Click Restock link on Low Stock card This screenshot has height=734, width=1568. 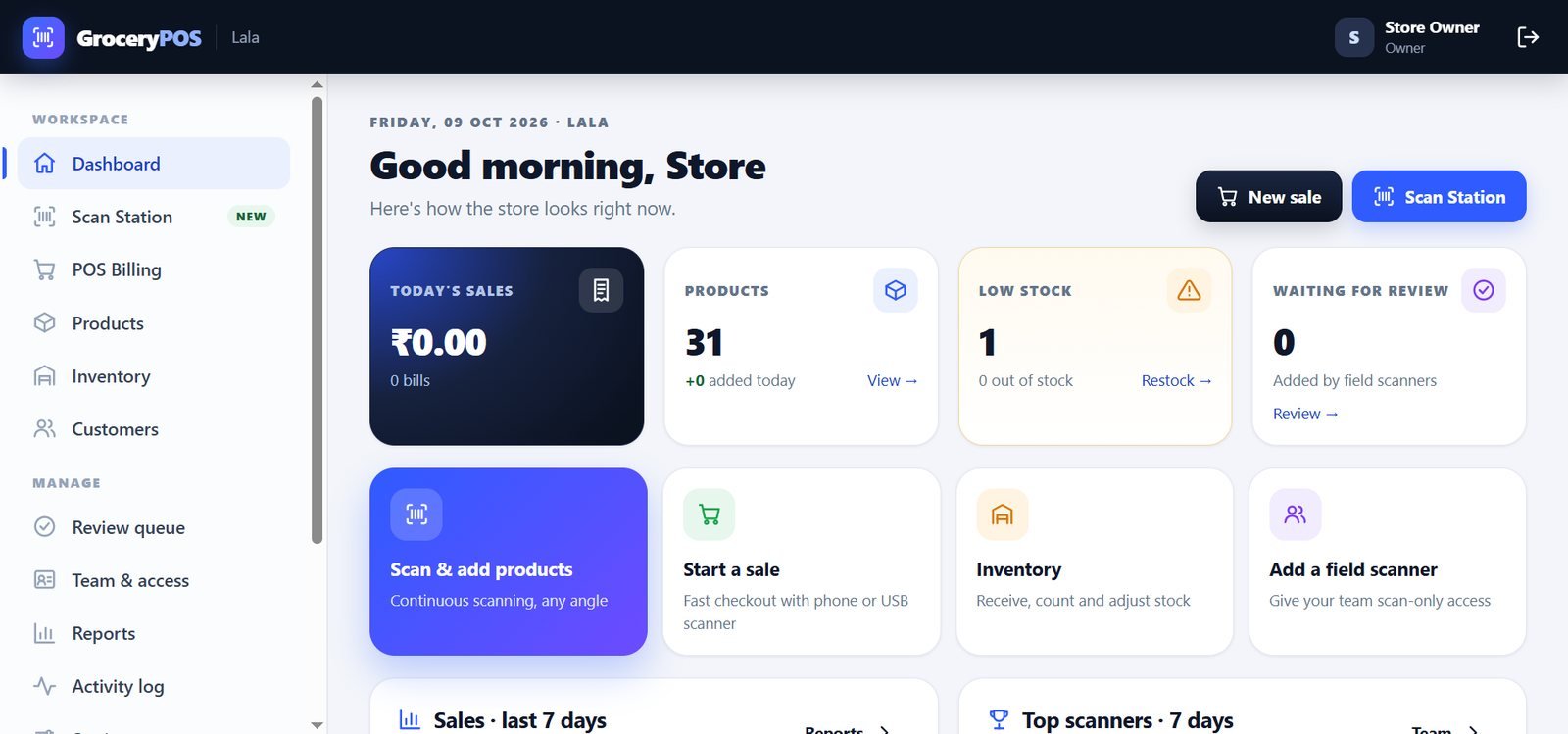pos(1176,380)
